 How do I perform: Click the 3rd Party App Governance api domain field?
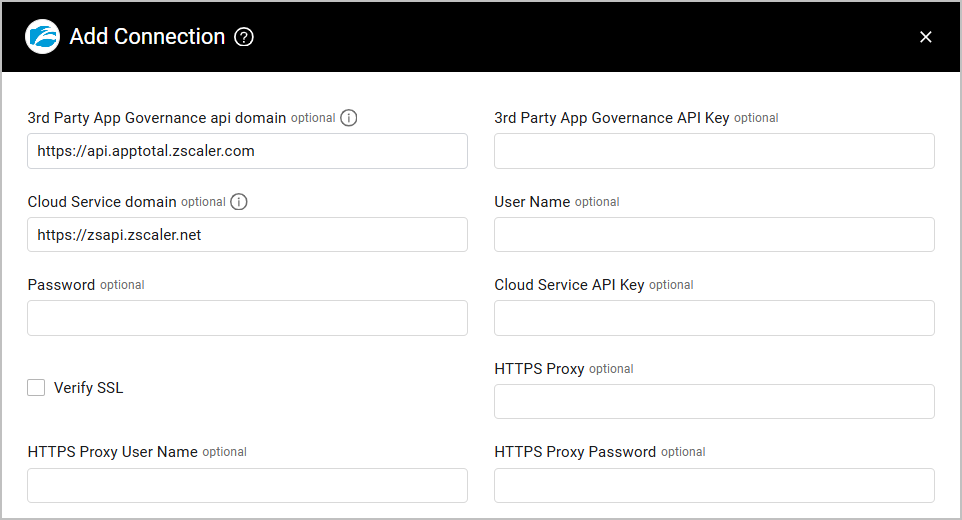pos(247,151)
